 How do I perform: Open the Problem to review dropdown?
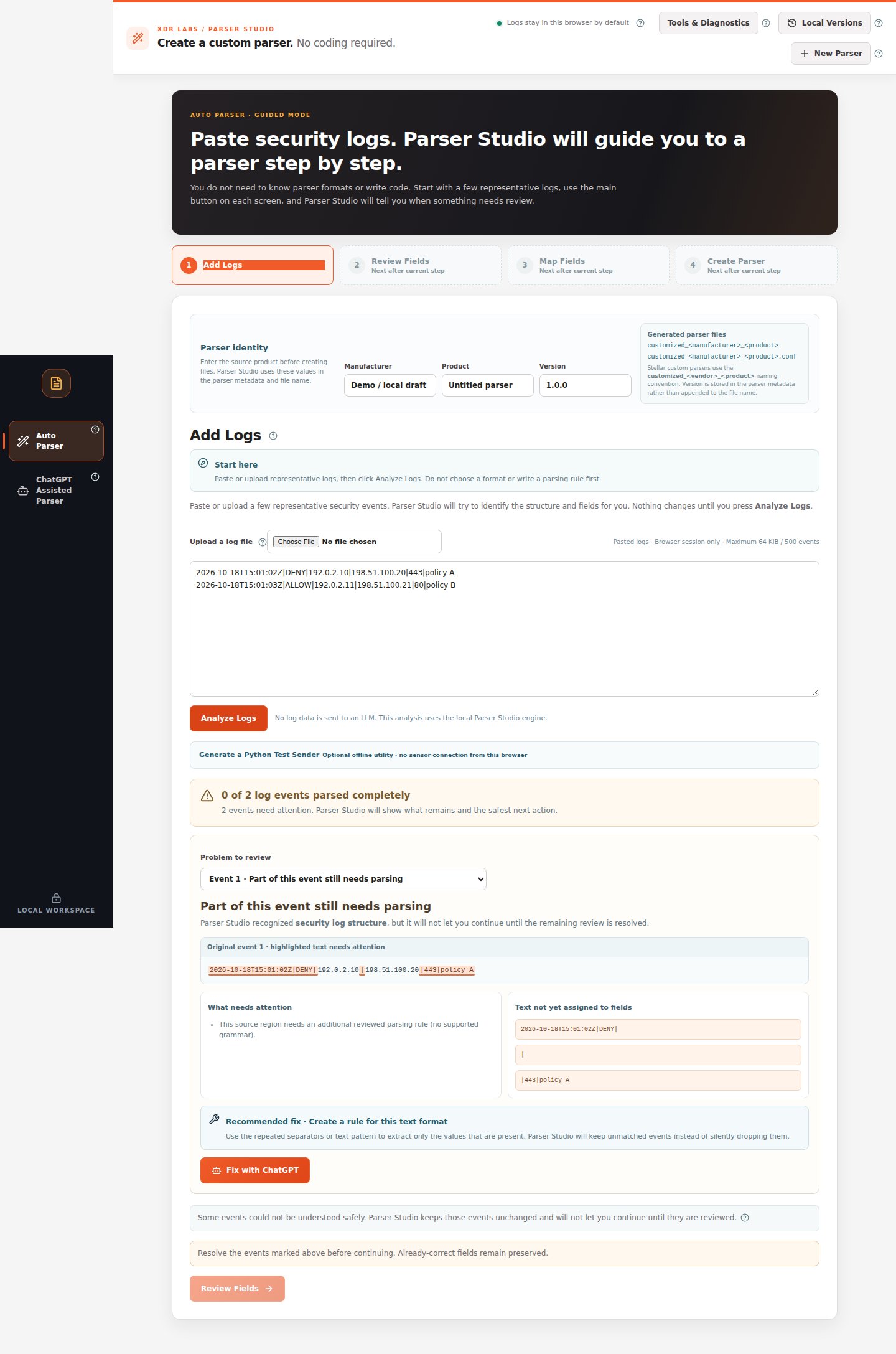point(343,879)
